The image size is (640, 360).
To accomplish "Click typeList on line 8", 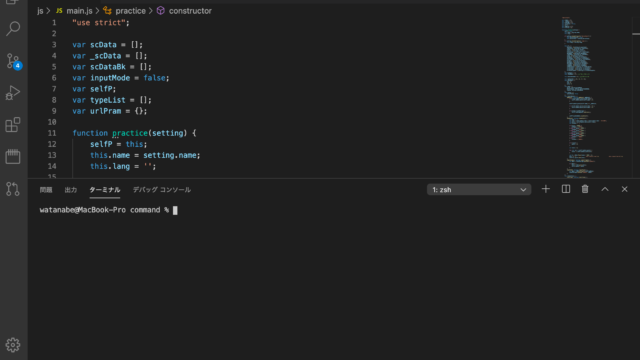I will (108, 100).
